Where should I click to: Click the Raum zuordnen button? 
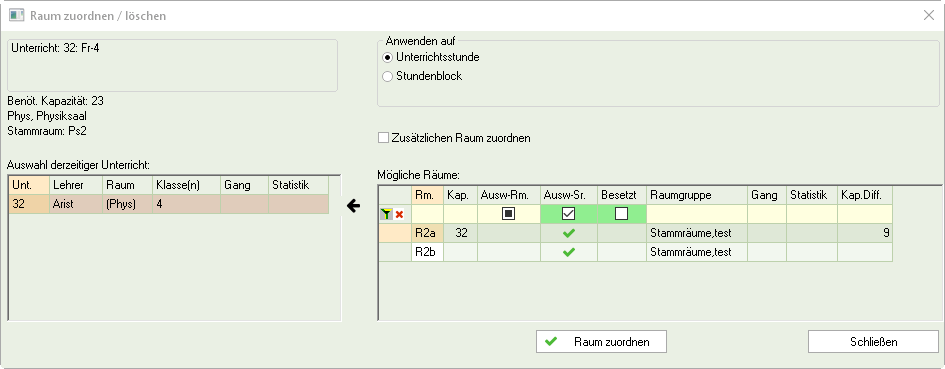tap(601, 342)
